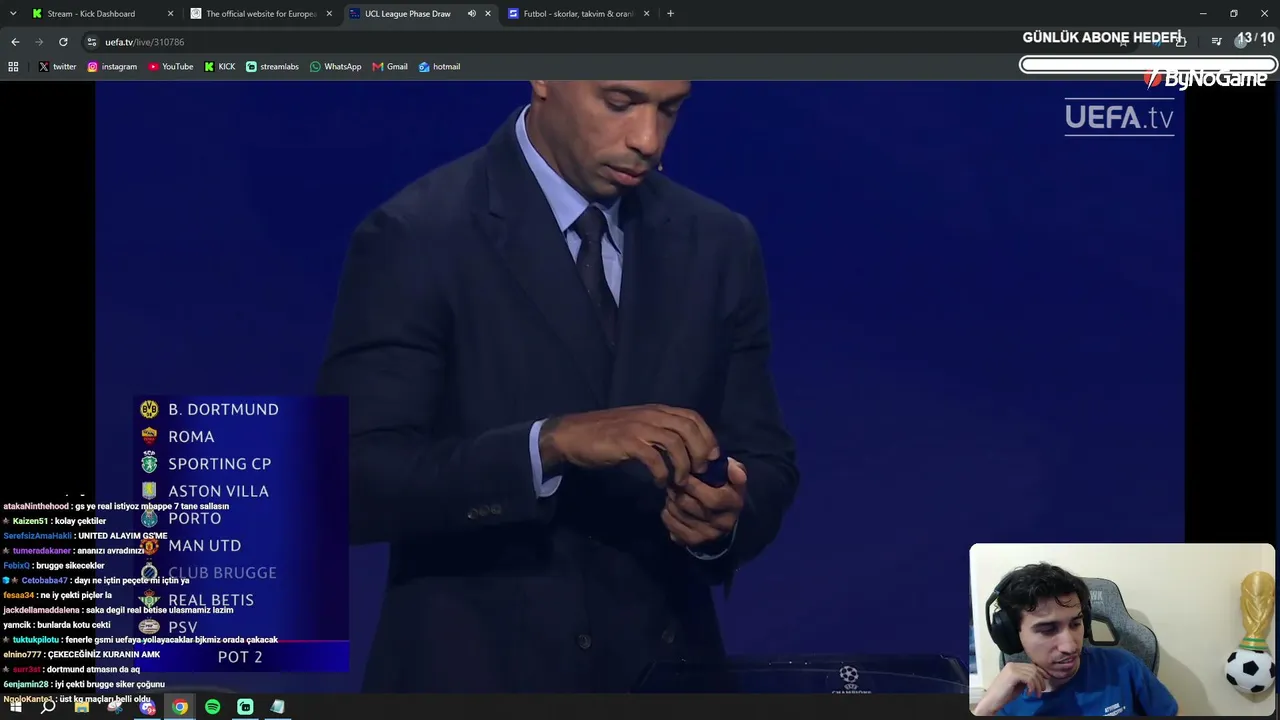Go back using the browser back arrow
The height and width of the screenshot is (720, 1280).
[x=15, y=42]
